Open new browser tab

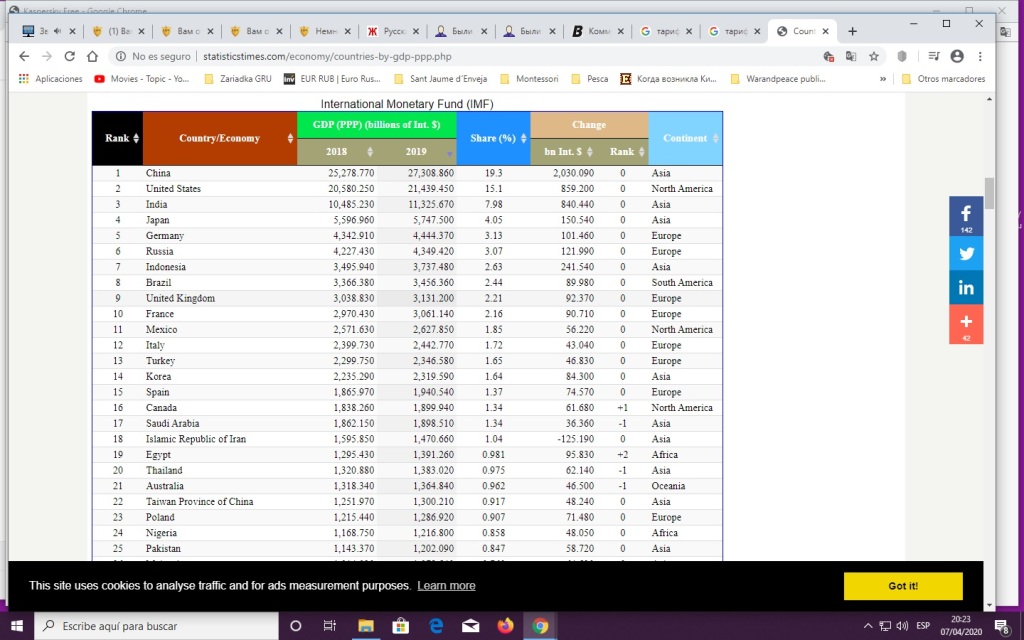(x=852, y=31)
